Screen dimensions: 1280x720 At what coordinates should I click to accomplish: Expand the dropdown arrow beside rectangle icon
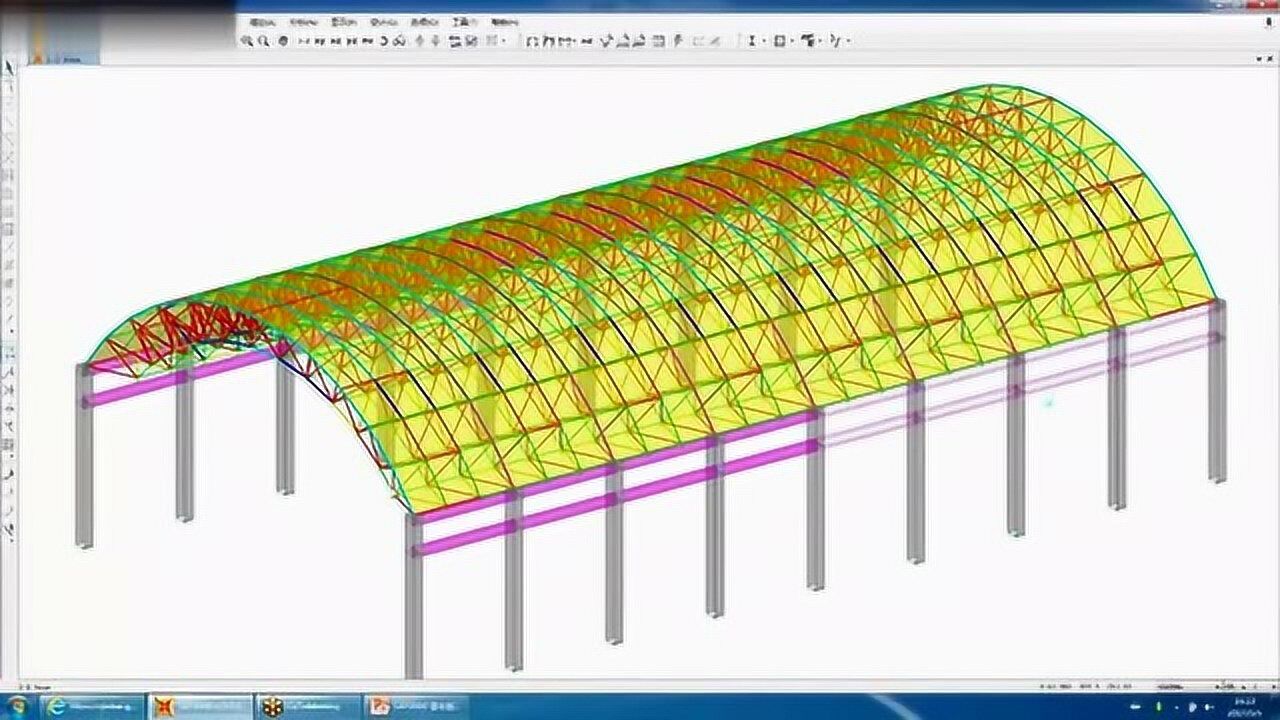point(791,41)
